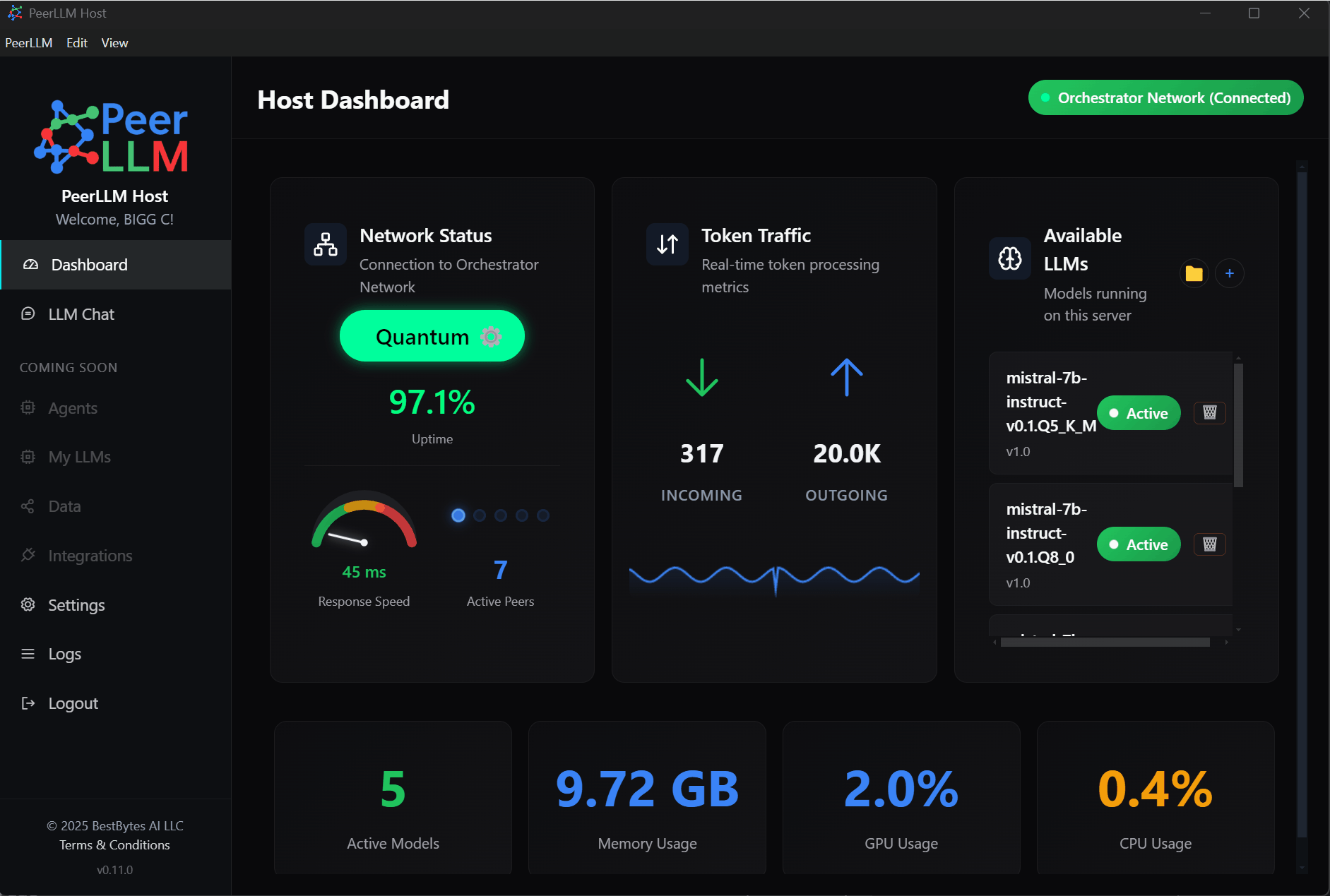Toggle Active status for Q5_K_M model
The image size is (1330, 896).
(x=1138, y=413)
